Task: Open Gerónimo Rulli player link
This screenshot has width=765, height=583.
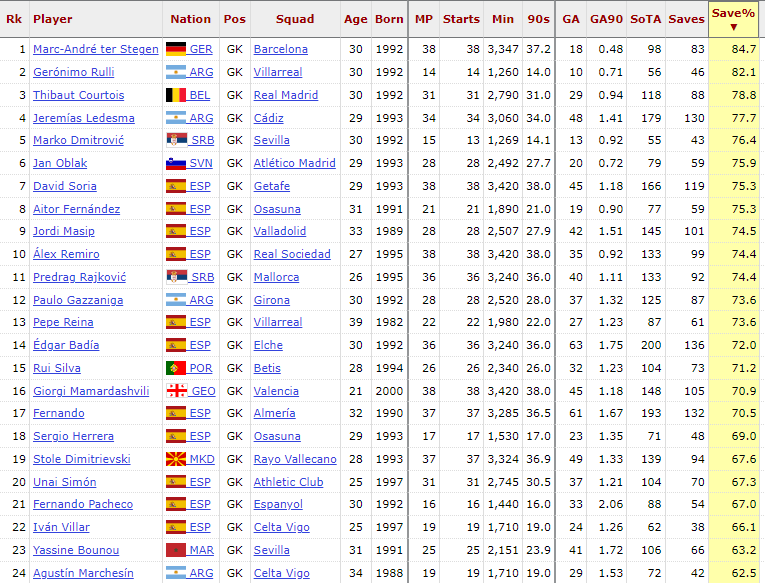Action: tap(74, 72)
